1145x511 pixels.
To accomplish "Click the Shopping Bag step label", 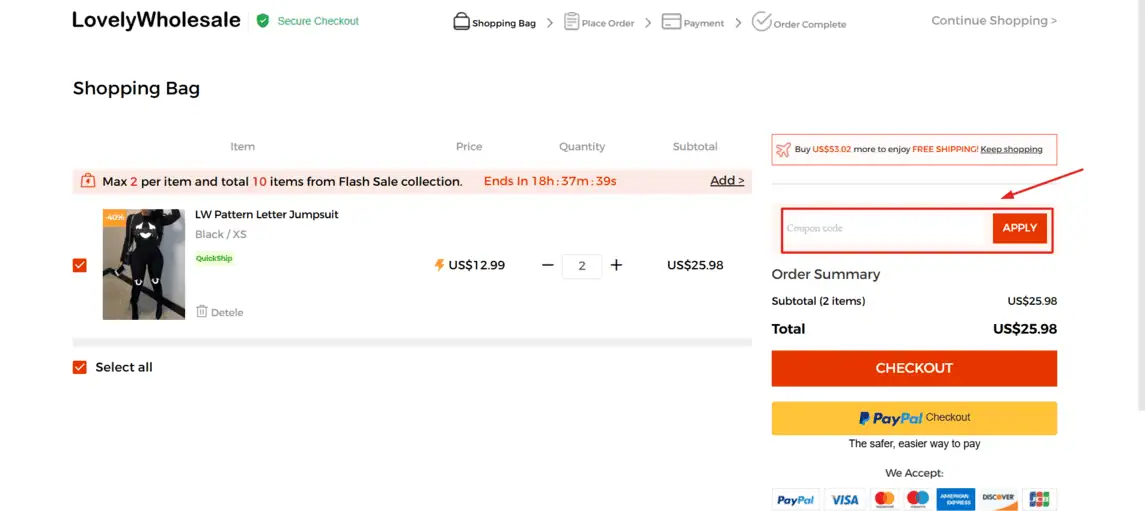I will [504, 23].
